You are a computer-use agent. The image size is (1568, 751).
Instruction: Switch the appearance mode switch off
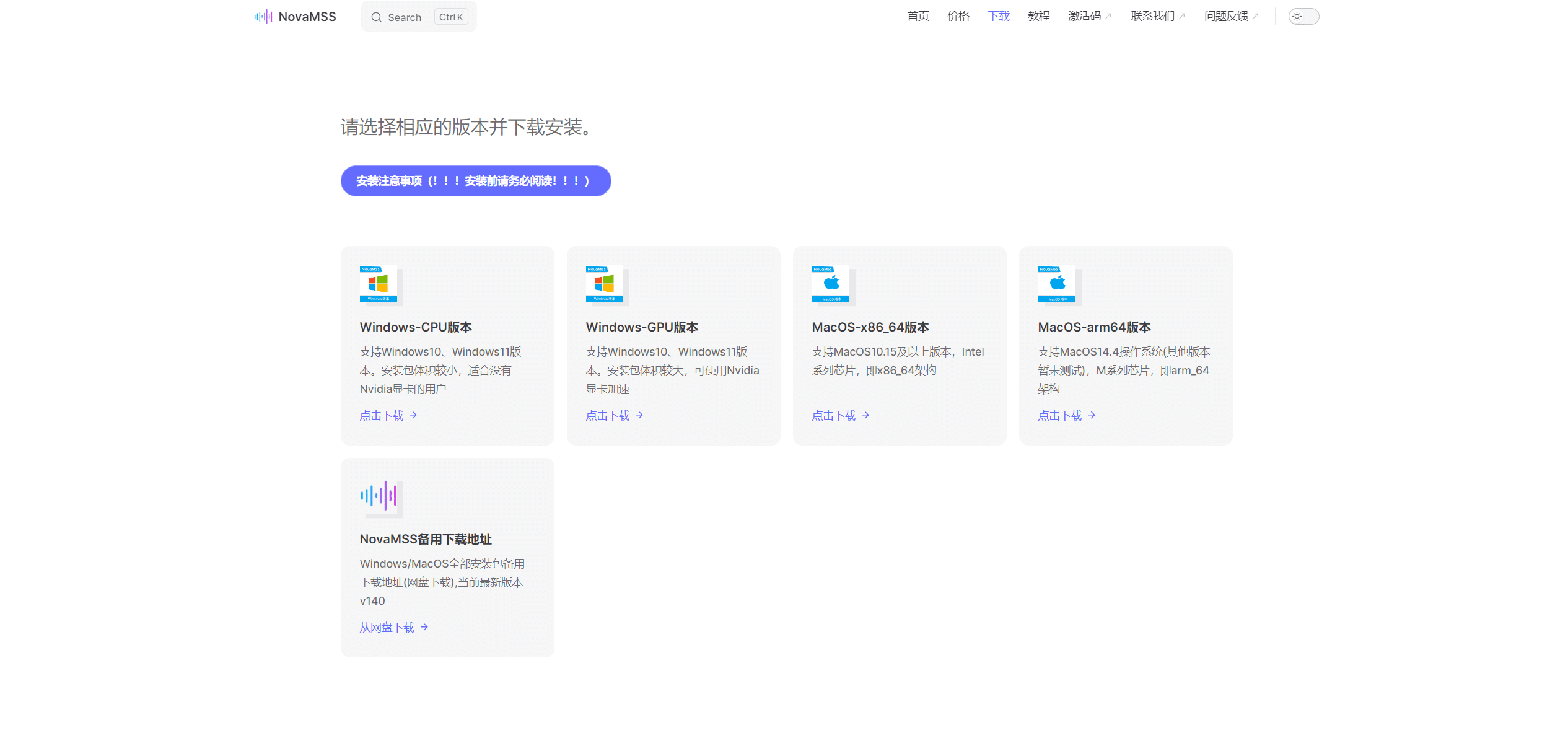pyautogui.click(x=1303, y=16)
